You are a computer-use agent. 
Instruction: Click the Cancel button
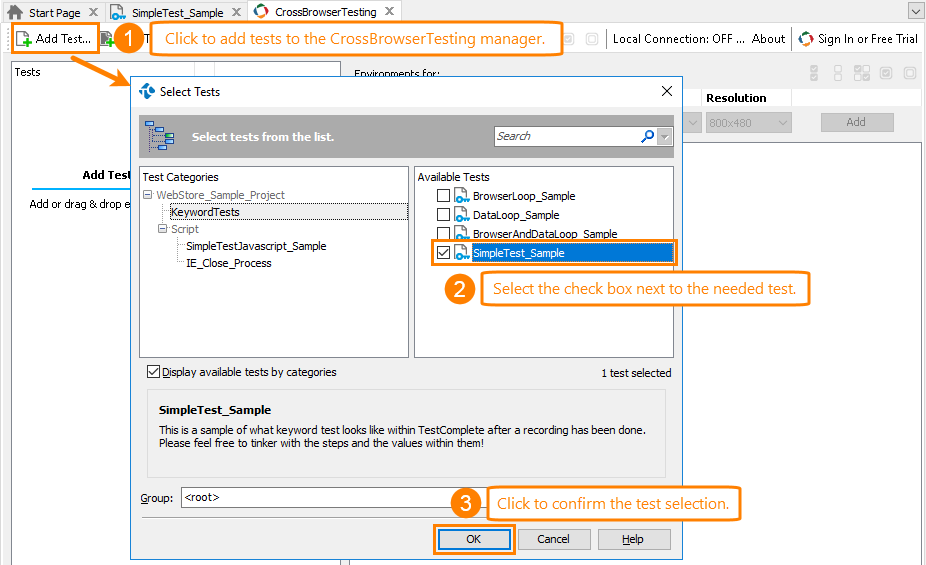pos(553,539)
